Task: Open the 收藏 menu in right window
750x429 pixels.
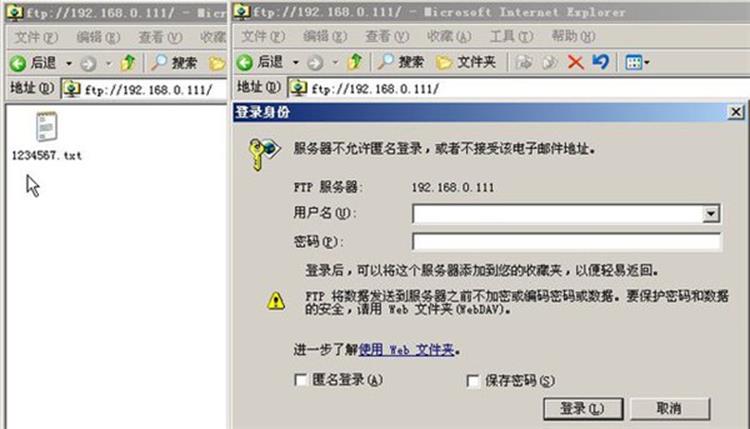Action: tap(449, 36)
